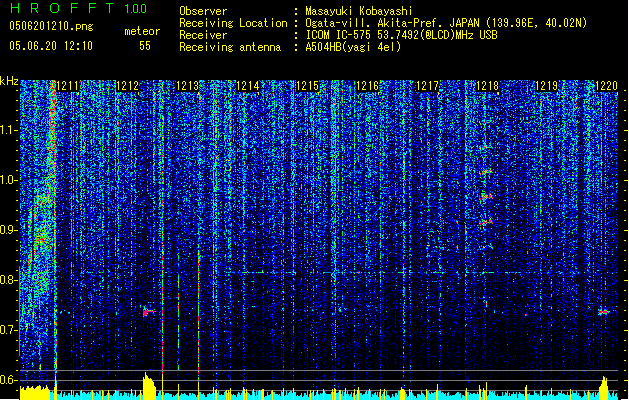
Task: Click the 'Receiver' field label
Action: click(203, 35)
